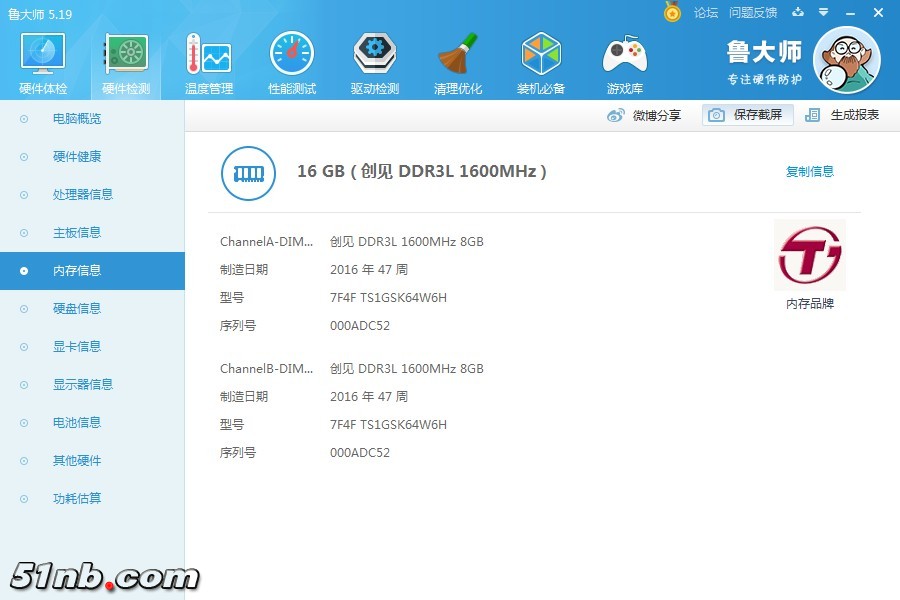Select the 装机必备 cube icon
The image size is (900, 600).
tap(541, 54)
